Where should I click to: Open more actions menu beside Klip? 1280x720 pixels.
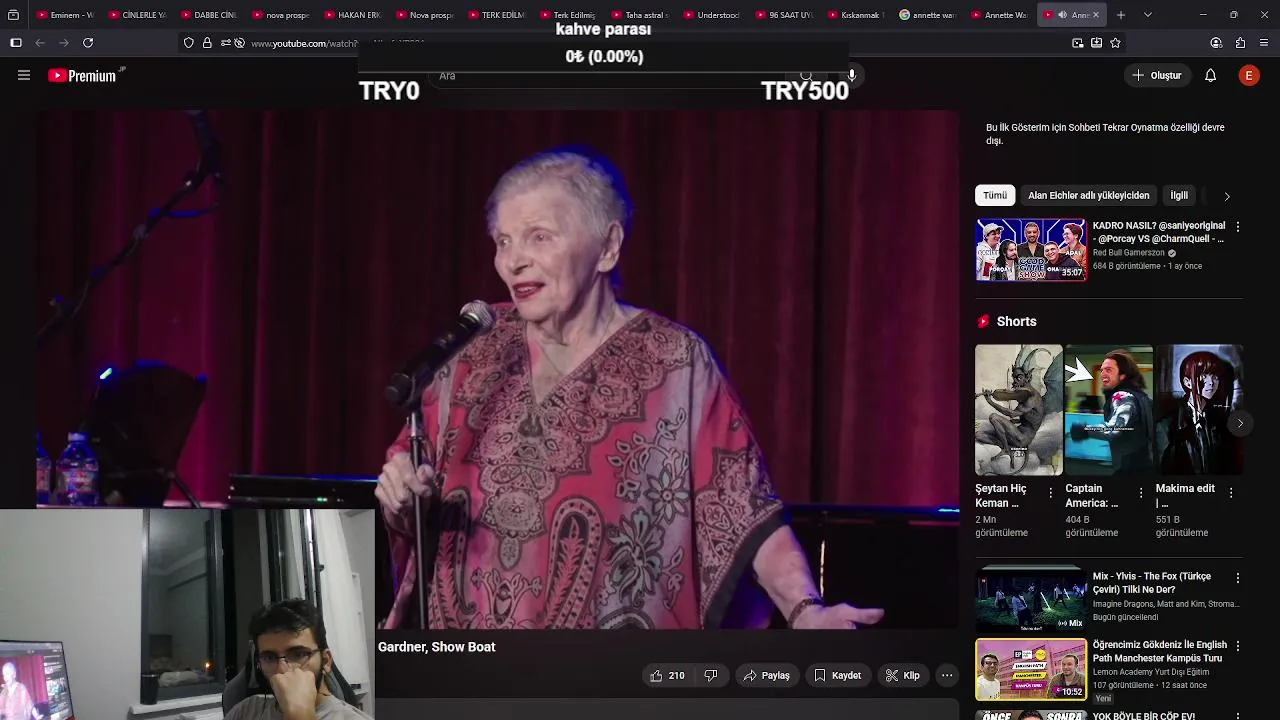click(947, 675)
